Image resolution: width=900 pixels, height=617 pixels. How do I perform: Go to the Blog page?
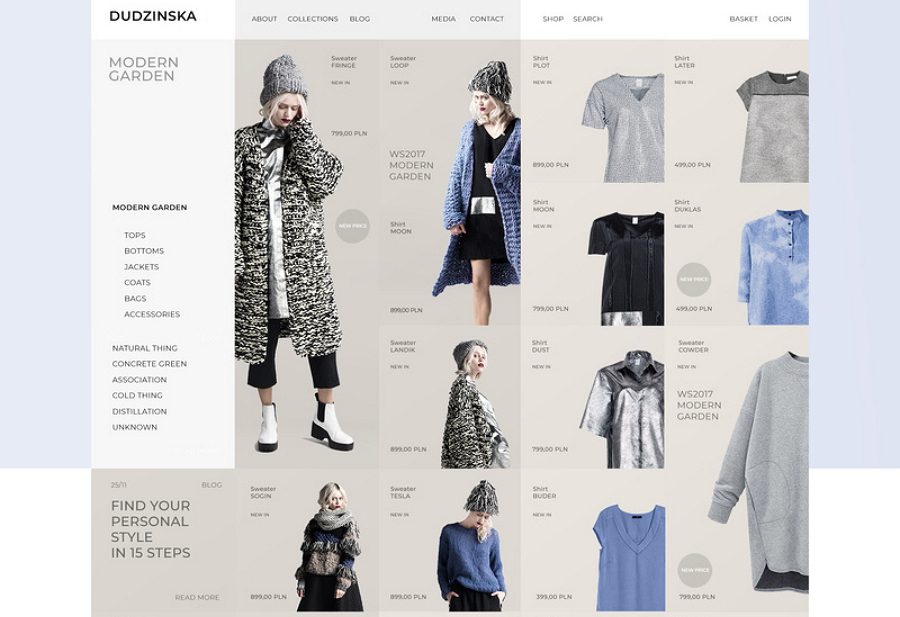tap(360, 19)
